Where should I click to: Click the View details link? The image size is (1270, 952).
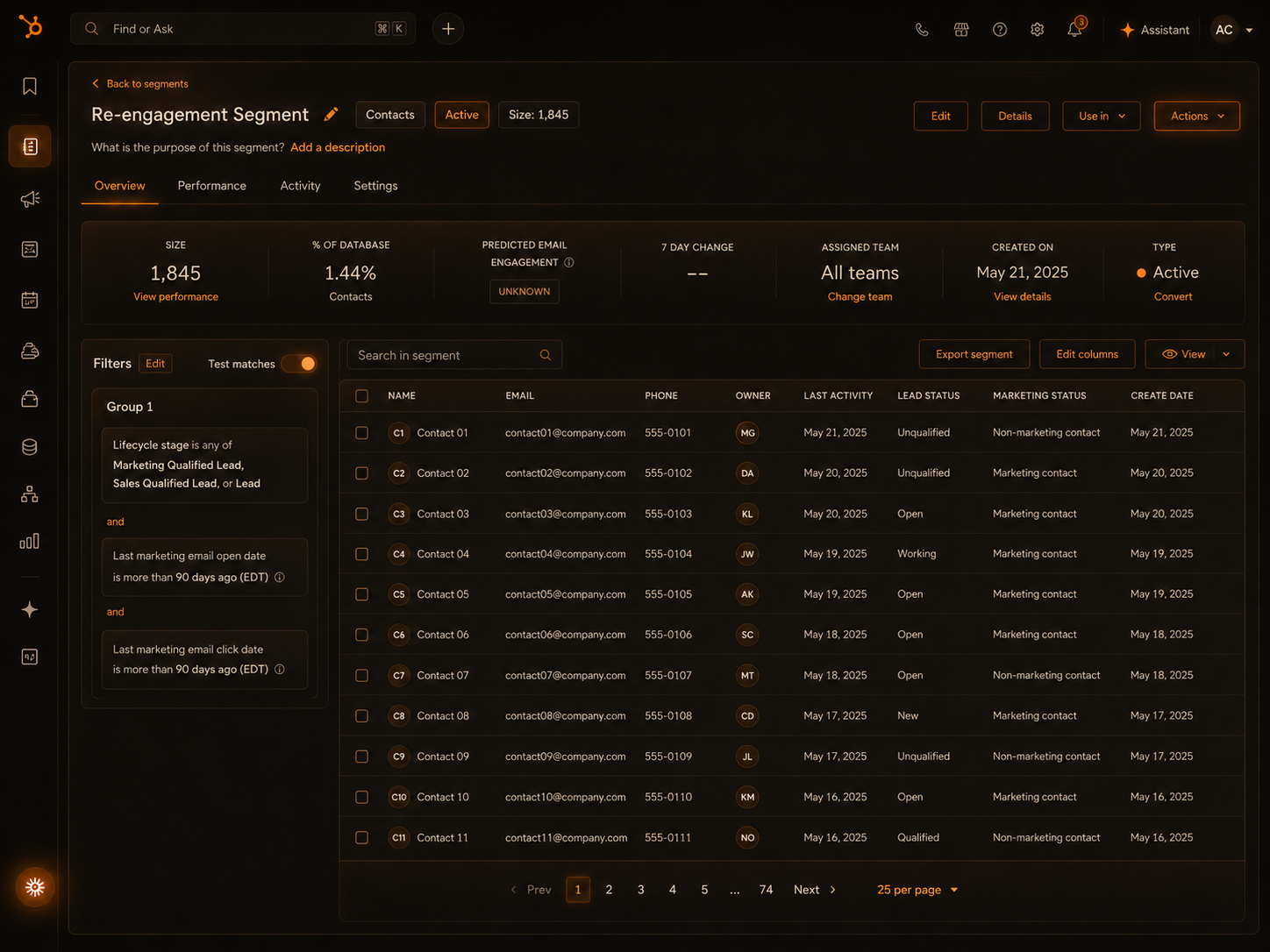(1022, 296)
